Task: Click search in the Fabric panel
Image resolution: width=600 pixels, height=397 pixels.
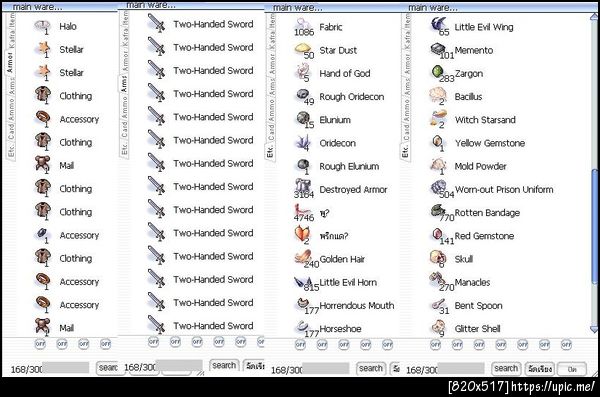Action: (371, 368)
